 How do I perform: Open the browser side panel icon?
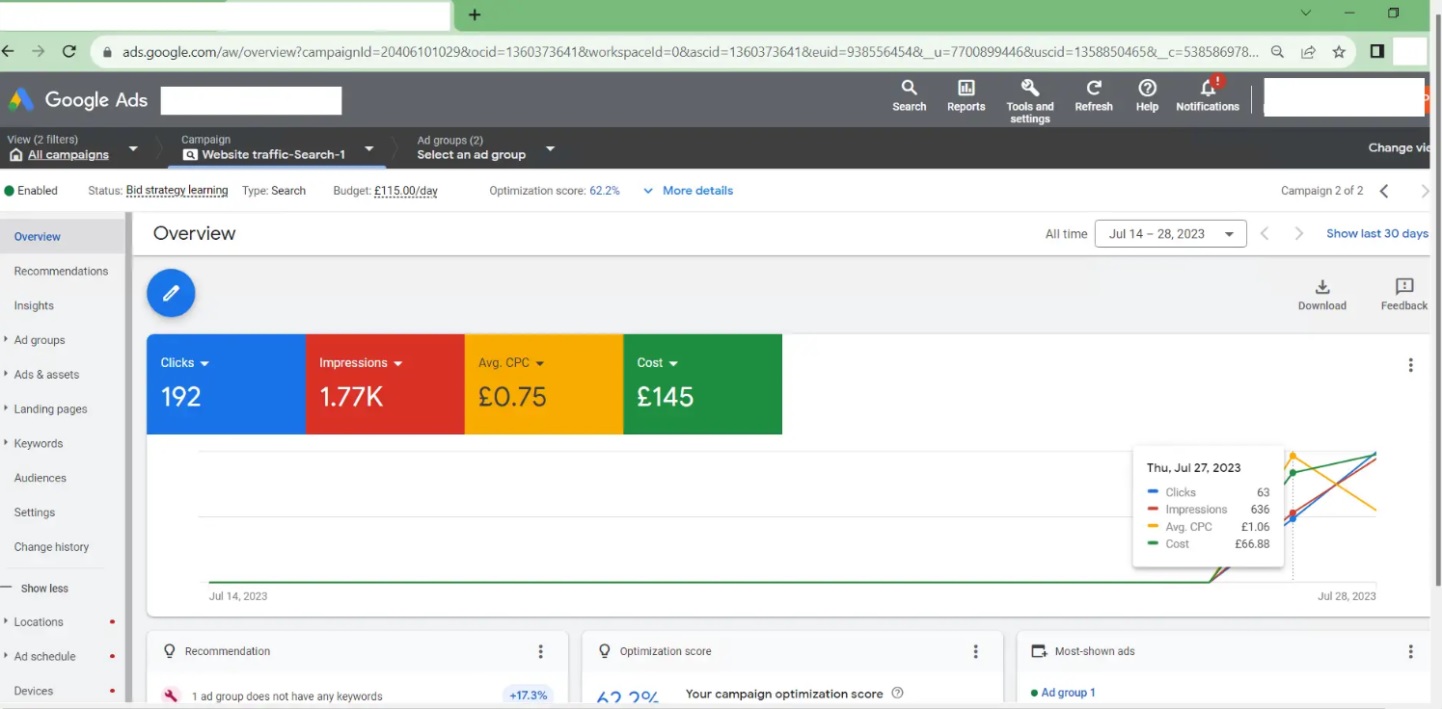click(x=1377, y=52)
